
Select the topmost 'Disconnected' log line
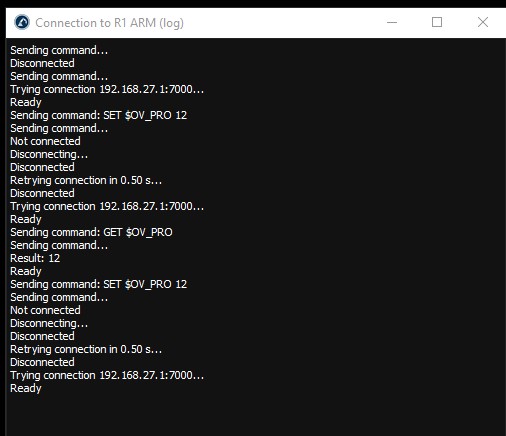coord(42,63)
